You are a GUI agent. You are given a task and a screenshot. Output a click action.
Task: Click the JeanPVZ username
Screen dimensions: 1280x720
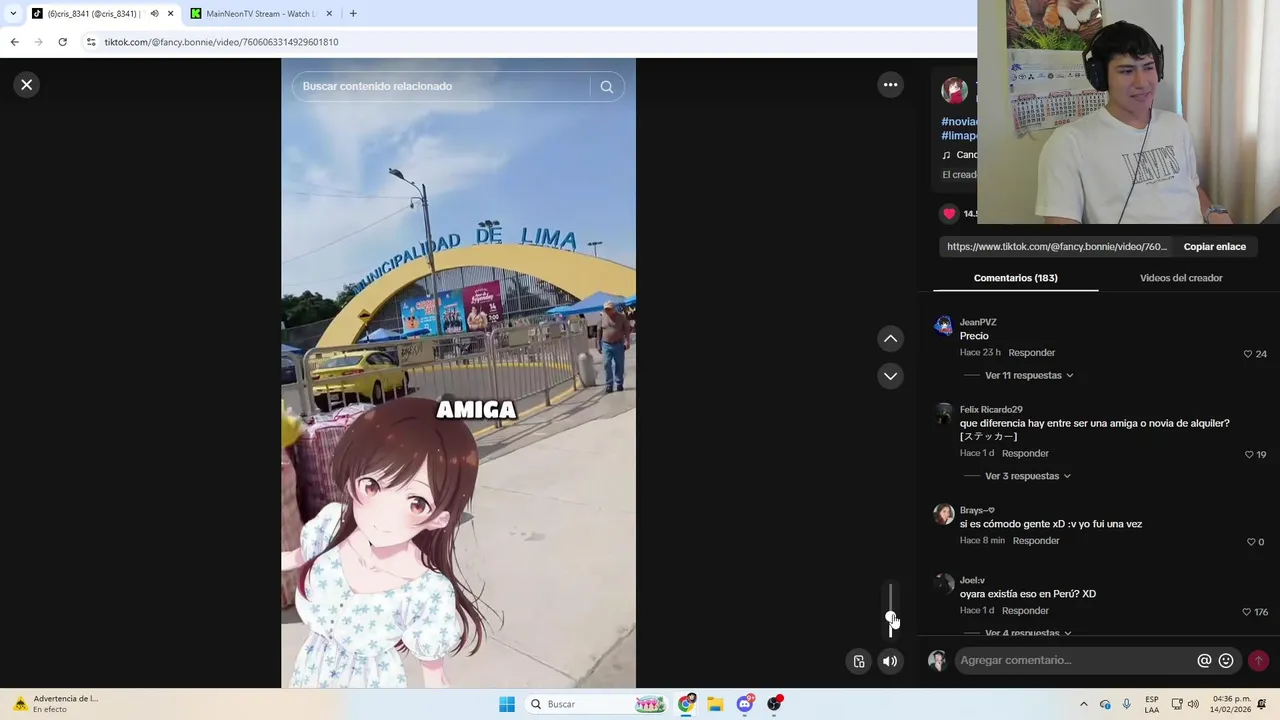point(978,322)
